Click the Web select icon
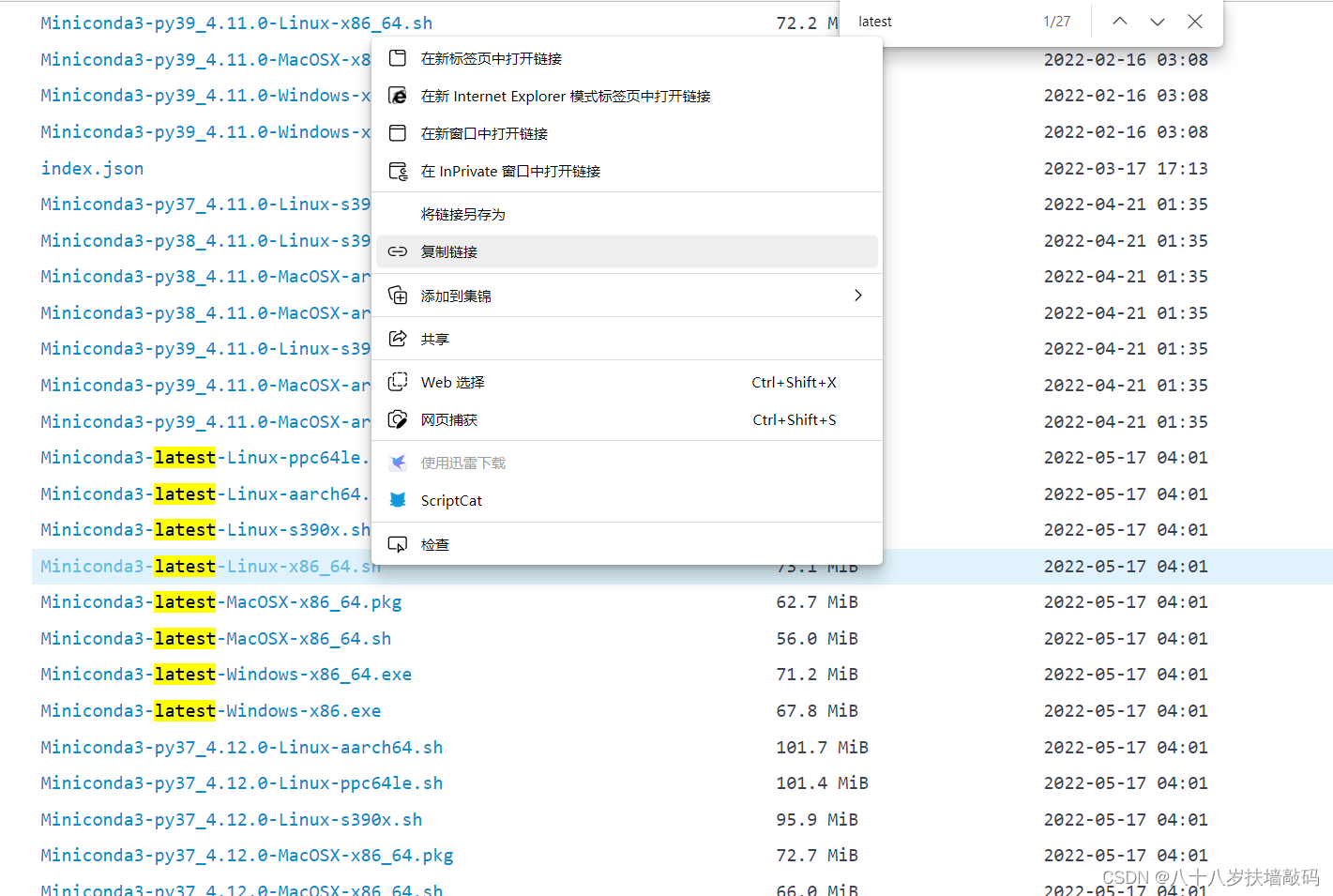The height and width of the screenshot is (896, 1333). (x=398, y=382)
